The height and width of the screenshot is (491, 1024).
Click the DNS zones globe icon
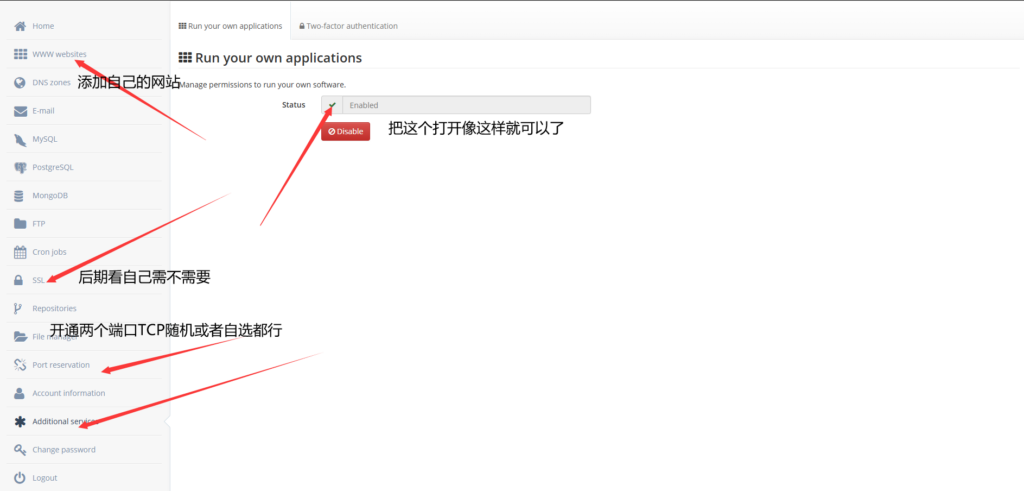20,83
